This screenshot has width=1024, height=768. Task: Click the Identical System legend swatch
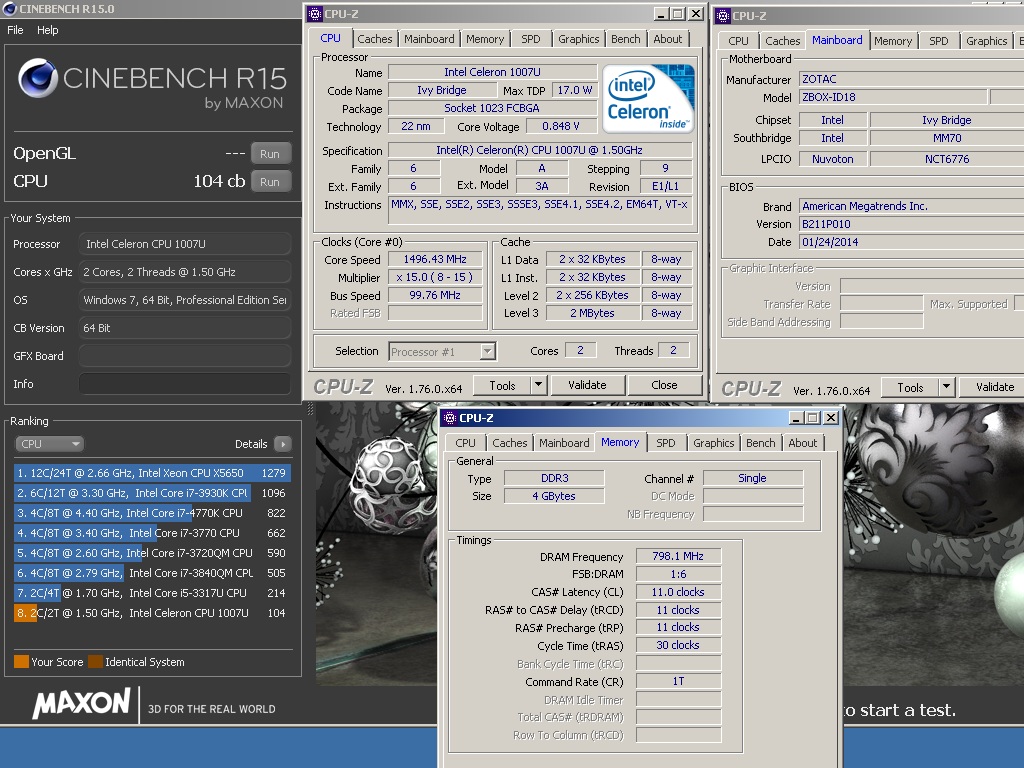click(95, 662)
